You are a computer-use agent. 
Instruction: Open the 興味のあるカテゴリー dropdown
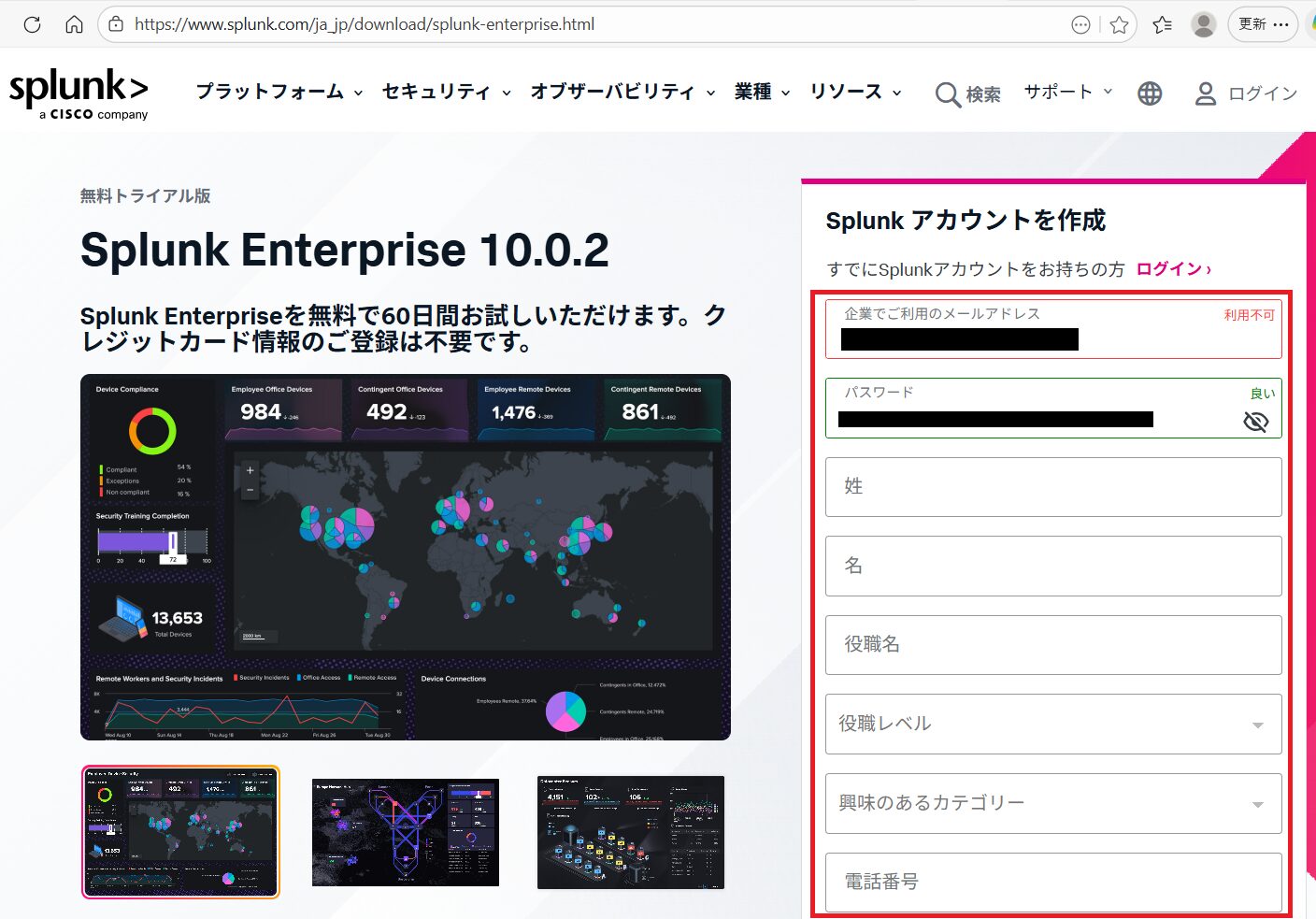tap(1053, 803)
